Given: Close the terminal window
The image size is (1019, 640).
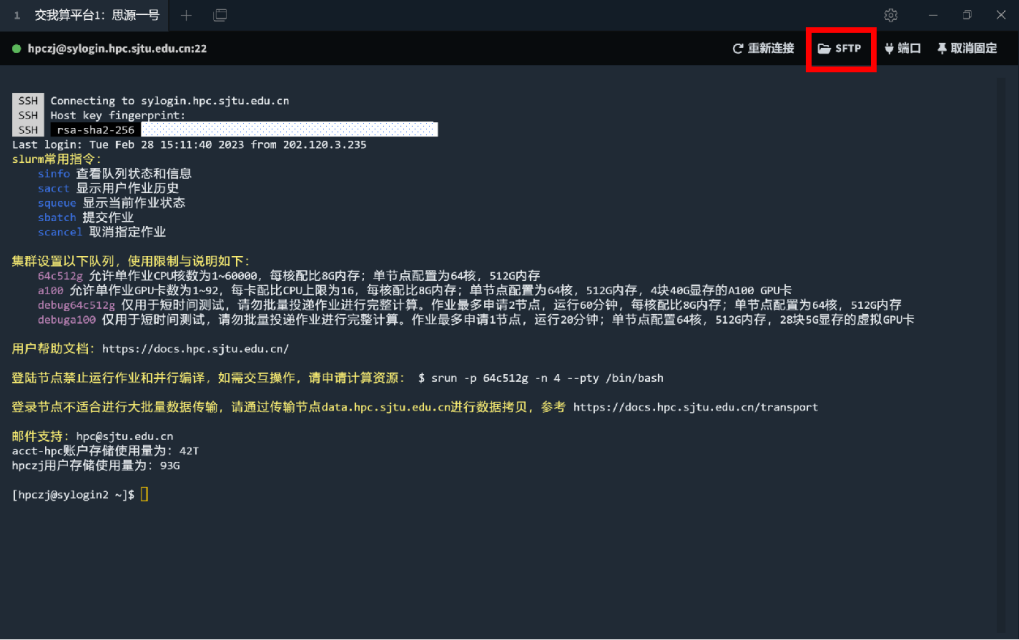Looking at the screenshot, I should coord(1001,15).
